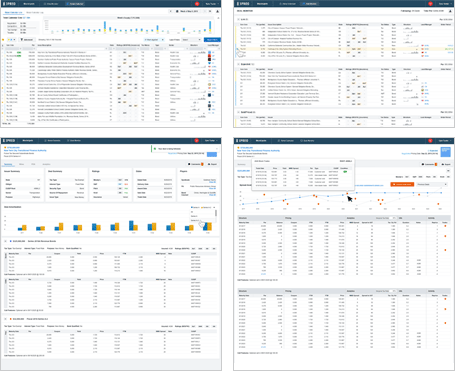Click first View All link in Players card
The image size is (455, 371).
[212, 182]
